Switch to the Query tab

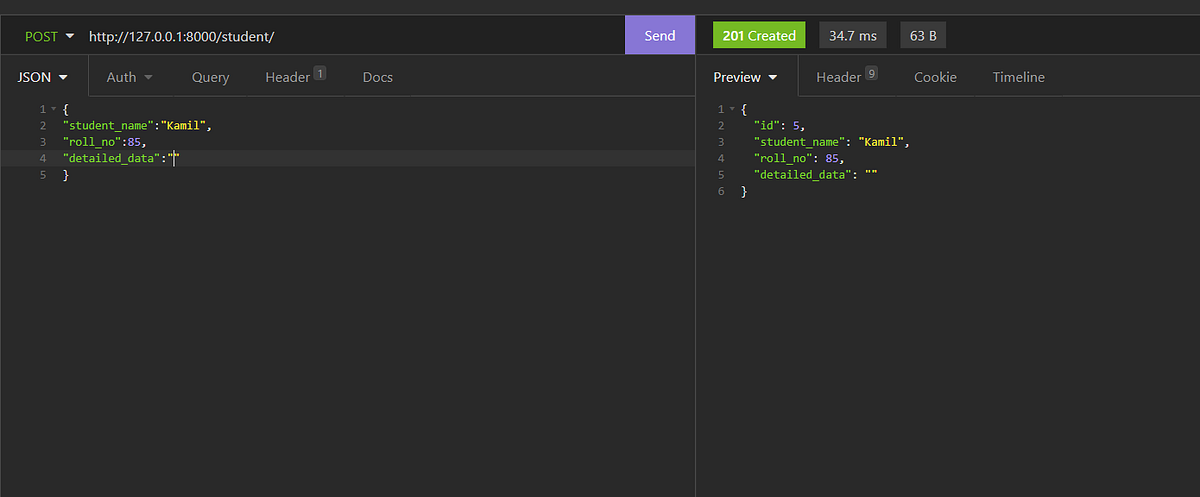(210, 77)
